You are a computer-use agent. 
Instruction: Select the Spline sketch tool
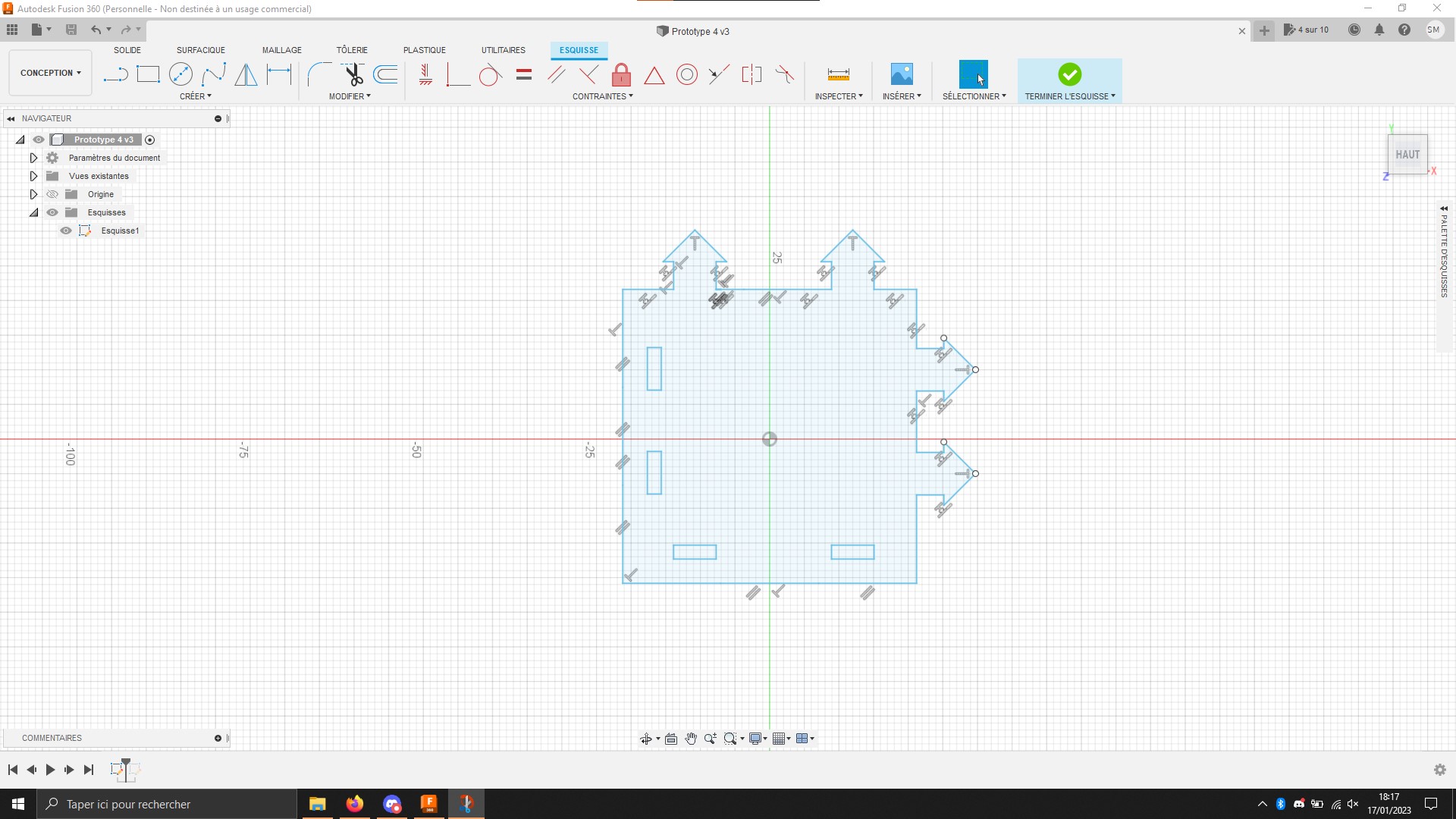click(x=214, y=74)
